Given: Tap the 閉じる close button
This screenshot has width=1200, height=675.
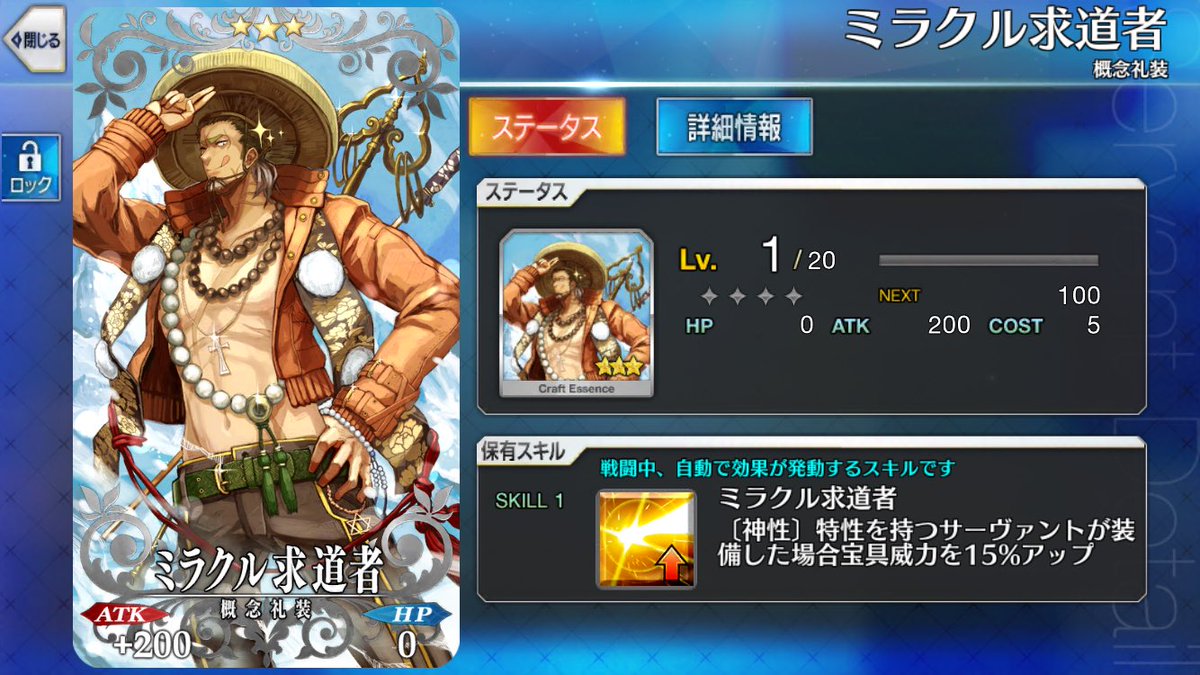Looking at the screenshot, I should (33, 40).
